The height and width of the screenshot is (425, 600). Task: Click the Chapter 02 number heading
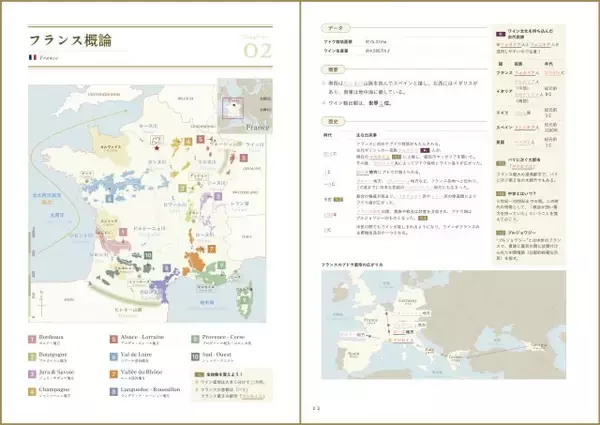pos(256,50)
